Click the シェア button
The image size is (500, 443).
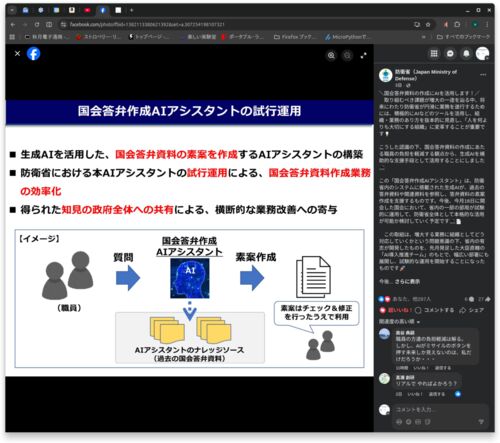pos(472,310)
